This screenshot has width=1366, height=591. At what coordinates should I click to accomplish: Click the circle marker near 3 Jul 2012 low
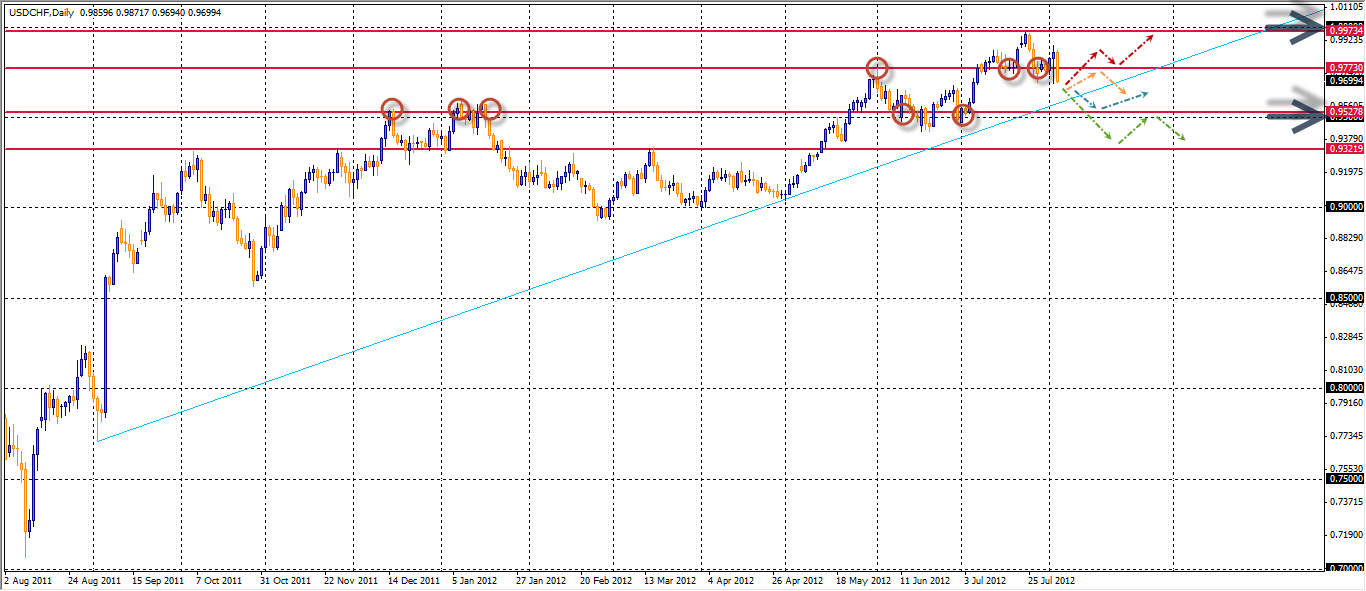[x=963, y=116]
